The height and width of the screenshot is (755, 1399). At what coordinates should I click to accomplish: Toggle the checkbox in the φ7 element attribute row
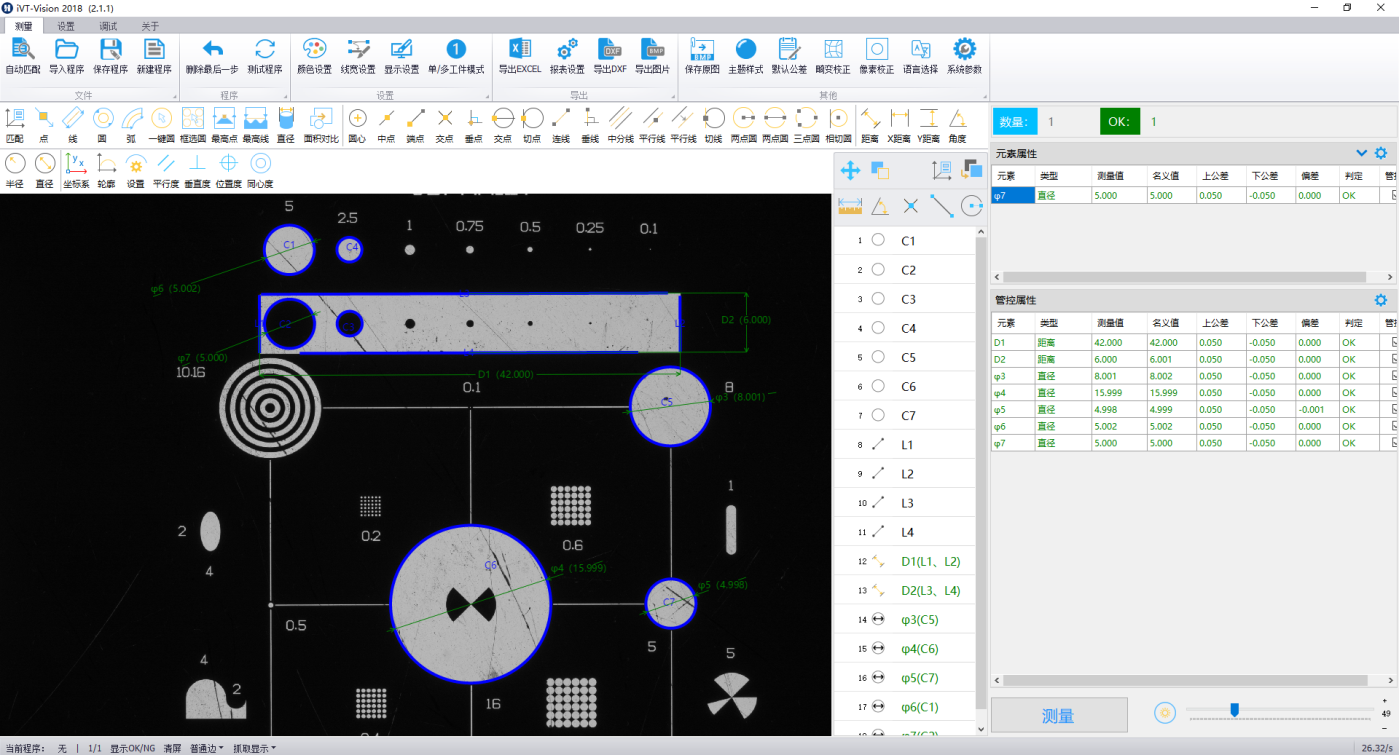[1393, 196]
